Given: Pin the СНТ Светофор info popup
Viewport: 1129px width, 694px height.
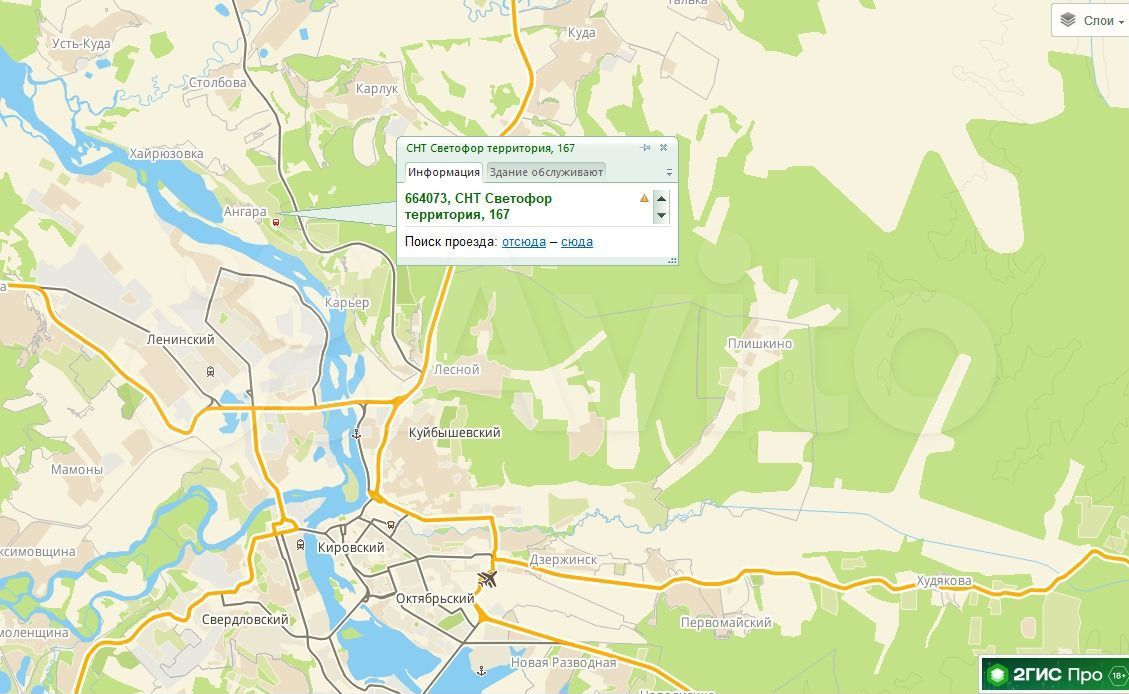Looking at the screenshot, I should [x=645, y=148].
